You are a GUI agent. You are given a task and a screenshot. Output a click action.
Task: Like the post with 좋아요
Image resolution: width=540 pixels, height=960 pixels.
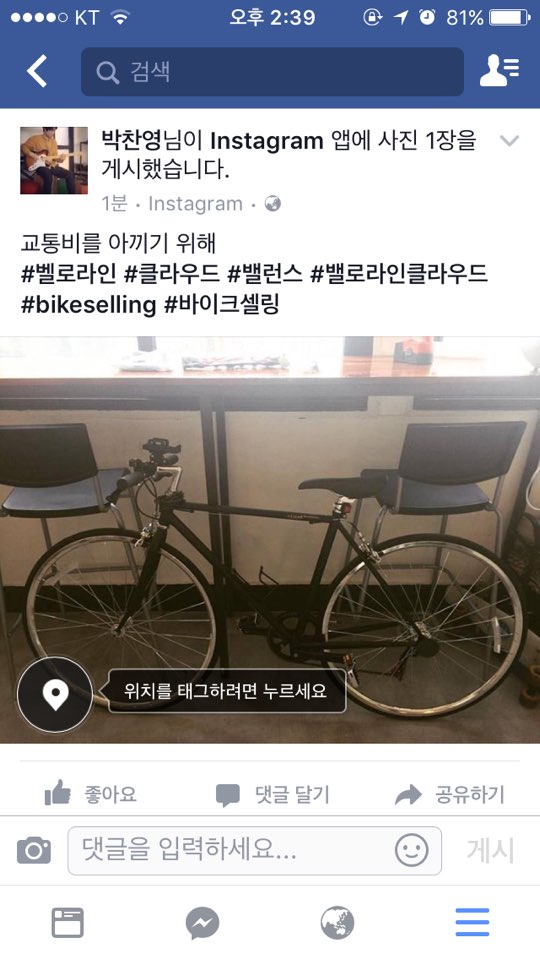tap(91, 794)
